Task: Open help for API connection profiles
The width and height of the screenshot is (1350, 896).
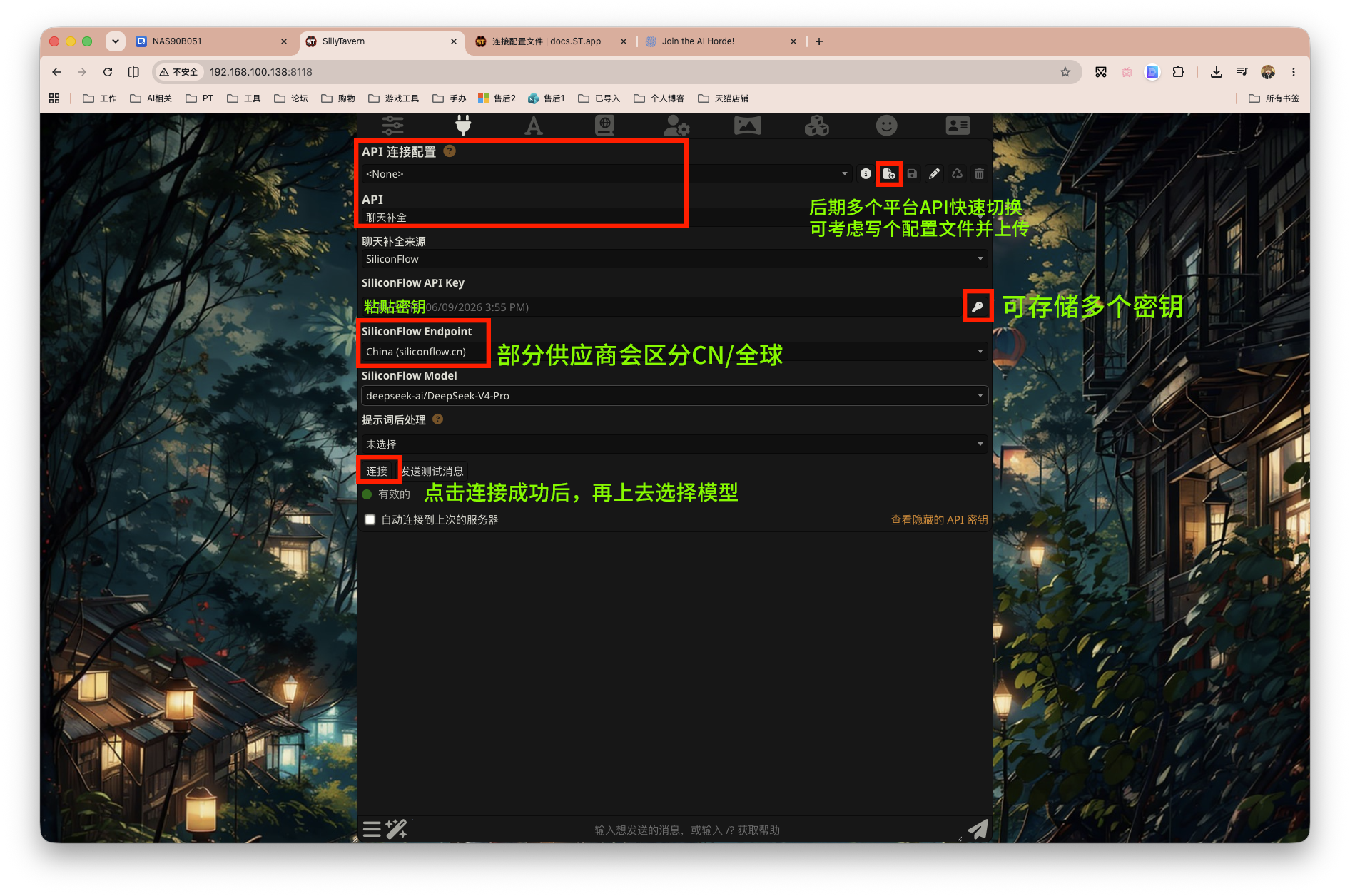Action: click(450, 151)
